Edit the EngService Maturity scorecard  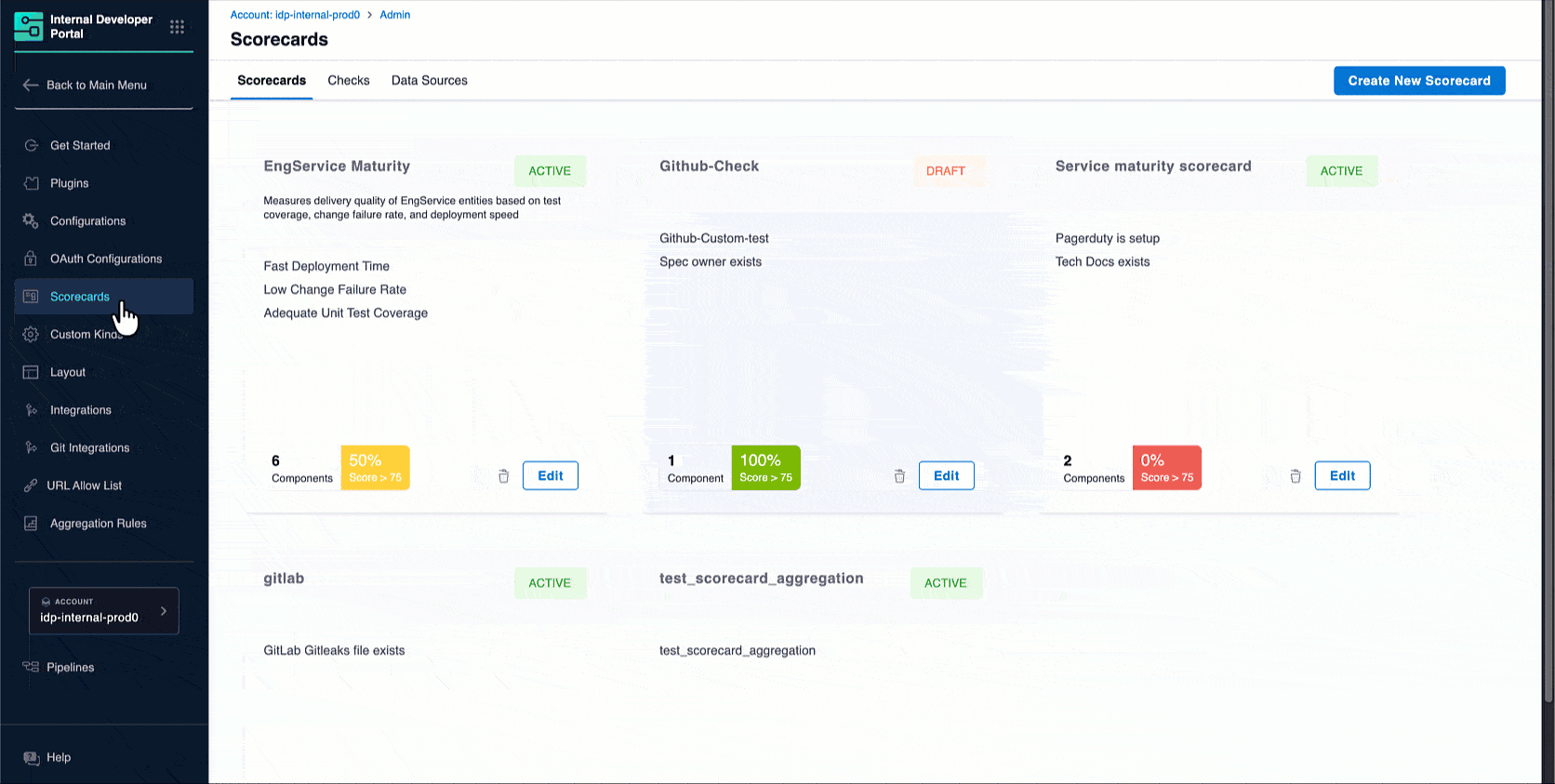(x=551, y=476)
